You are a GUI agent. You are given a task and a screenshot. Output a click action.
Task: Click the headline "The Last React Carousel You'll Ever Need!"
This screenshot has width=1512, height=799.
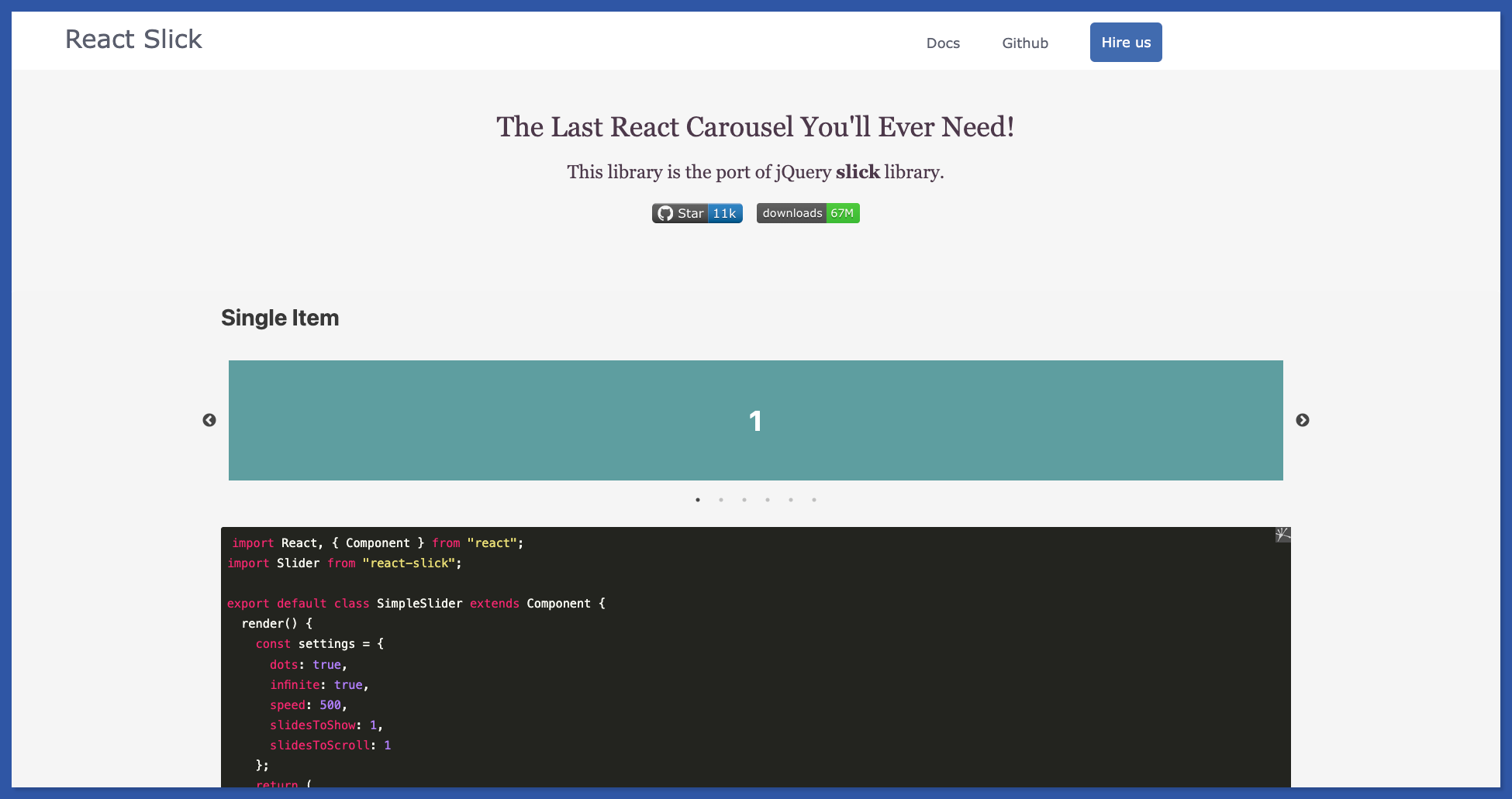(x=756, y=127)
